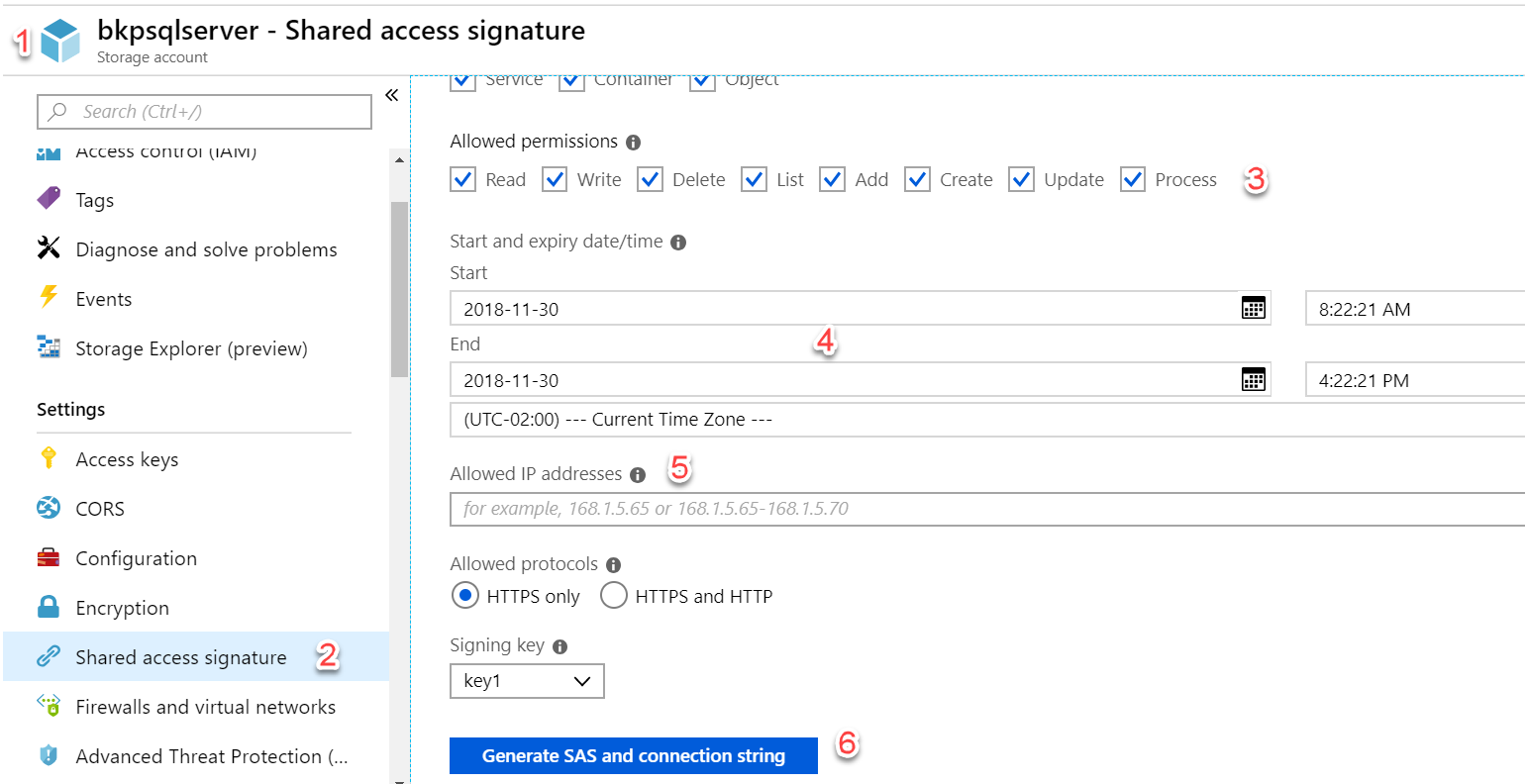
Task: Open the Signing key dropdown
Action: pos(527,681)
